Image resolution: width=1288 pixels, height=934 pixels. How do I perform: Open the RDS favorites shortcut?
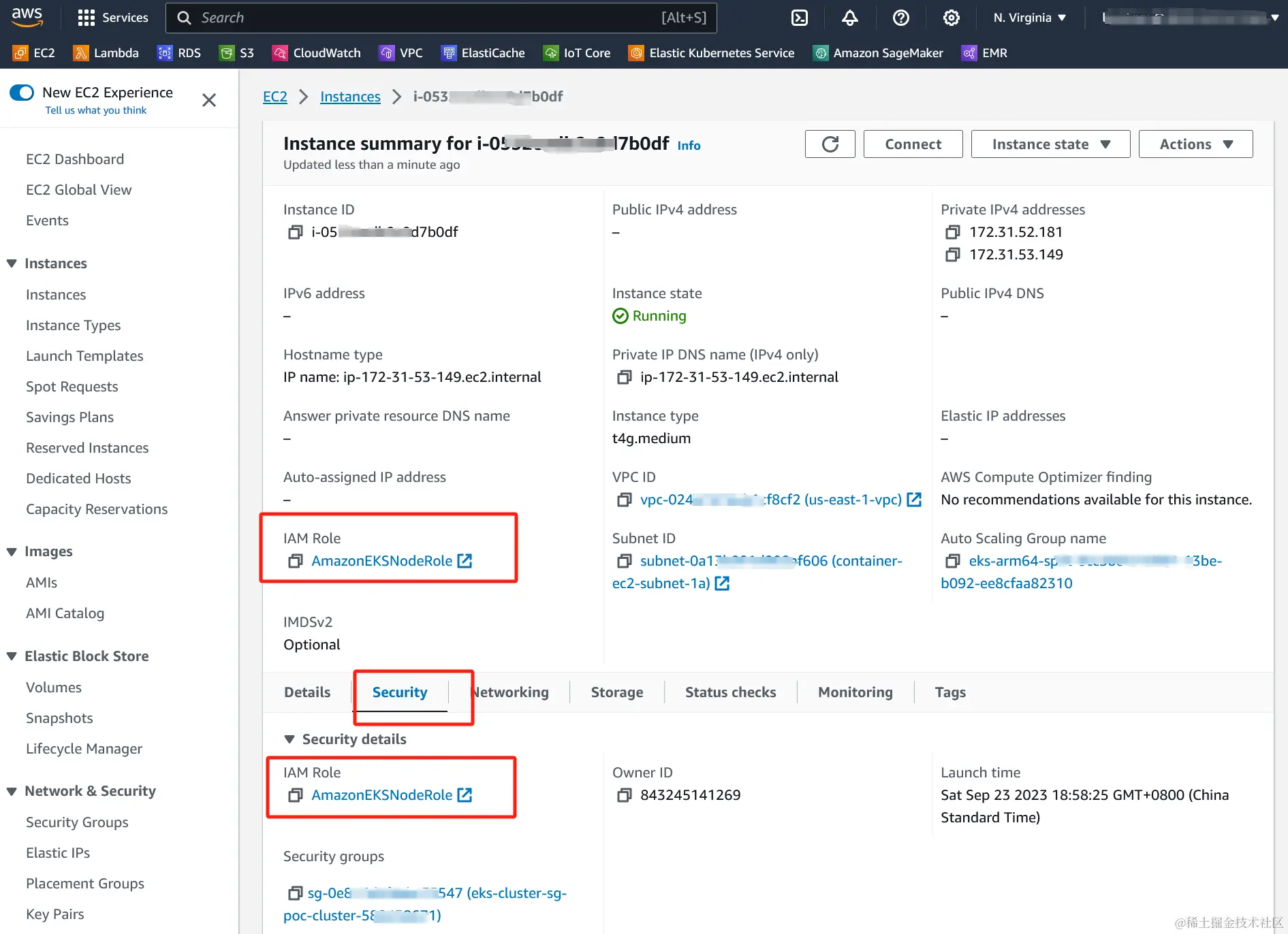click(x=179, y=53)
